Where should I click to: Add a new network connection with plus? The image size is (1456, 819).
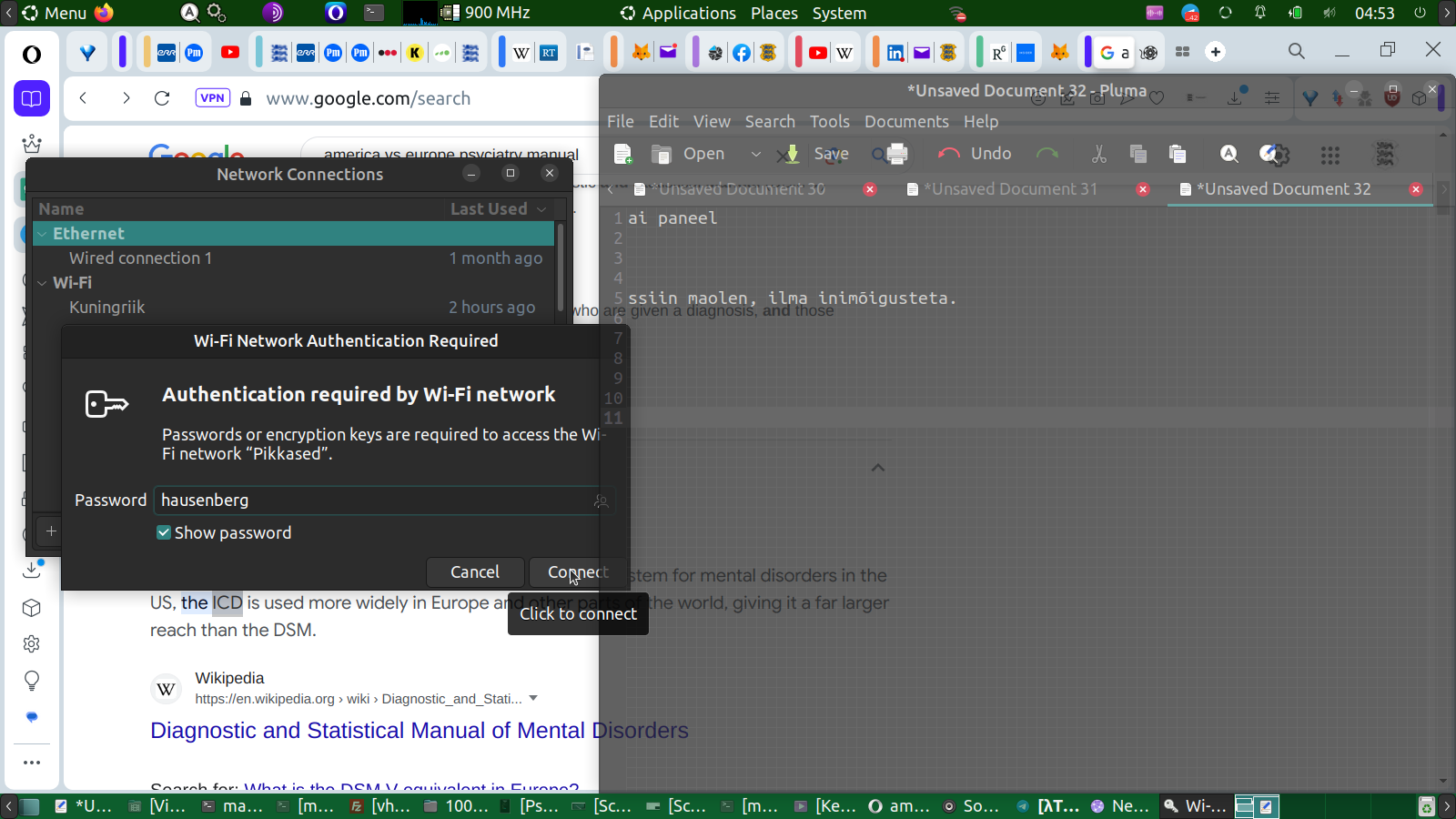[x=51, y=531]
